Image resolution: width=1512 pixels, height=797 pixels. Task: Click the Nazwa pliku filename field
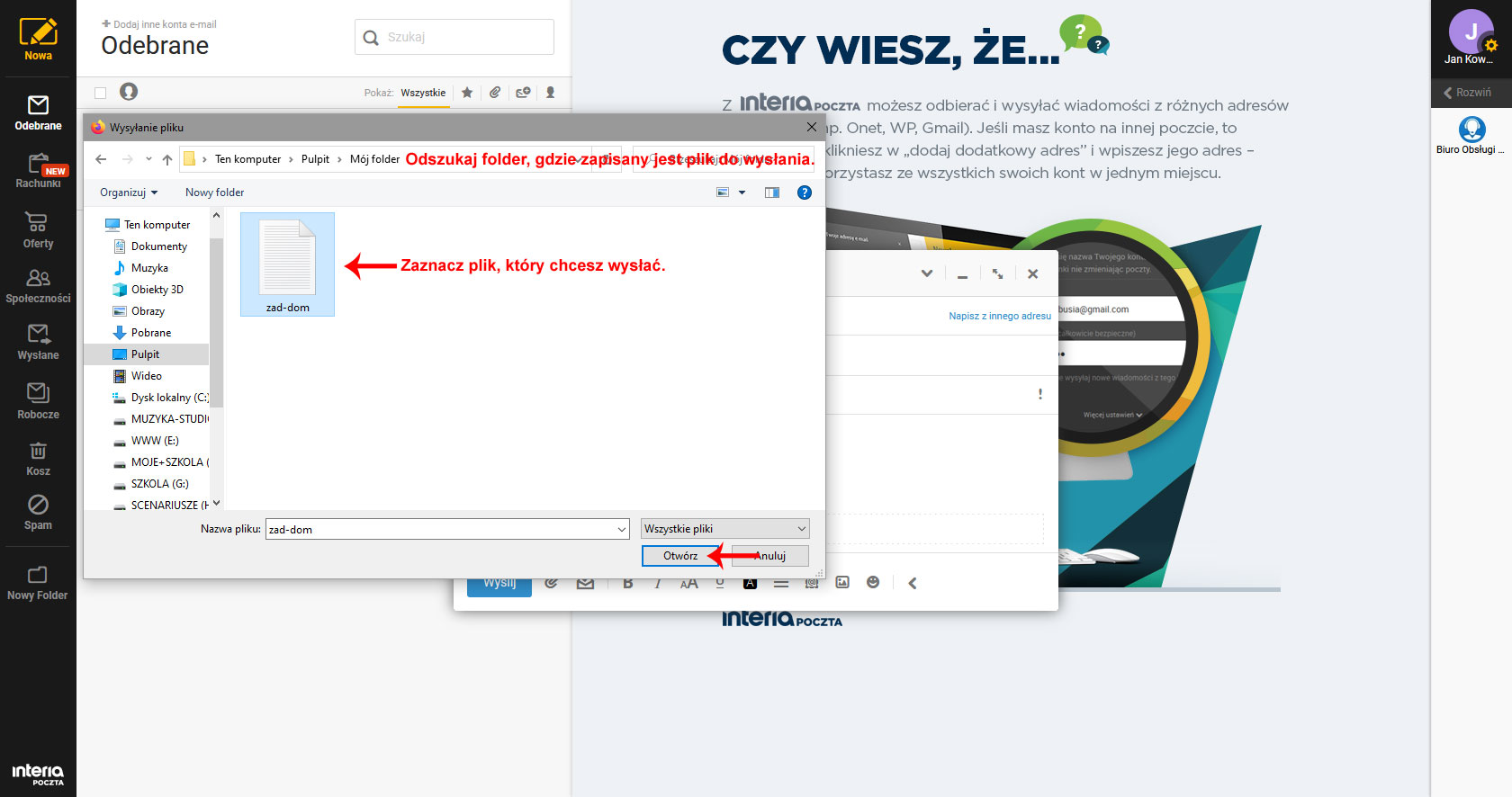coord(447,530)
